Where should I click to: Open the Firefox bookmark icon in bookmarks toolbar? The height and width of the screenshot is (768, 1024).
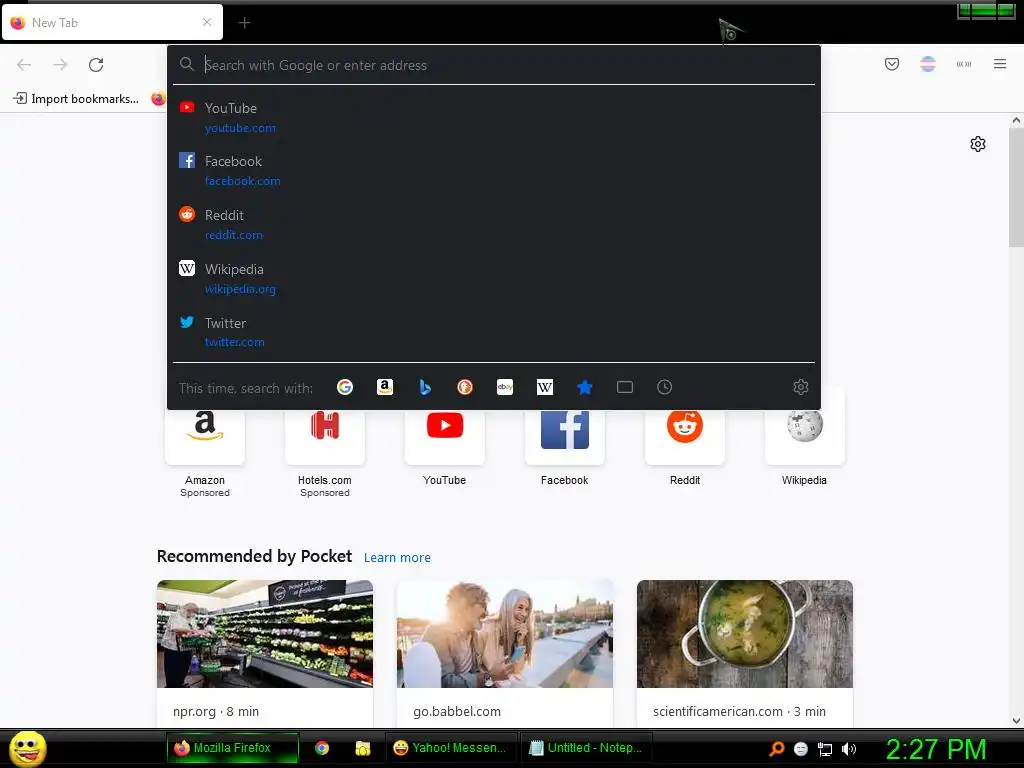[x=158, y=99]
